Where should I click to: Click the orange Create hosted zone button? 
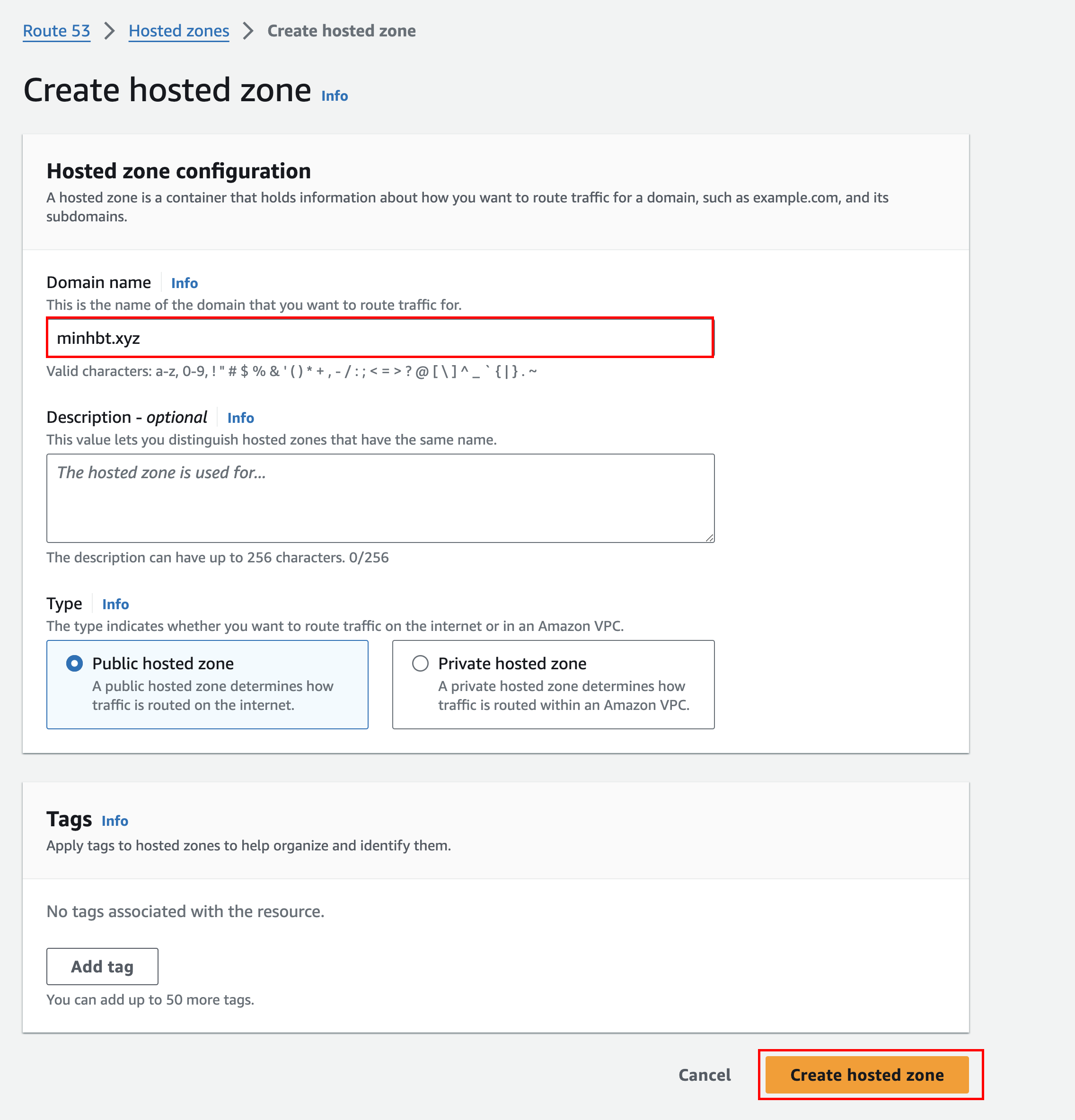click(x=866, y=1075)
